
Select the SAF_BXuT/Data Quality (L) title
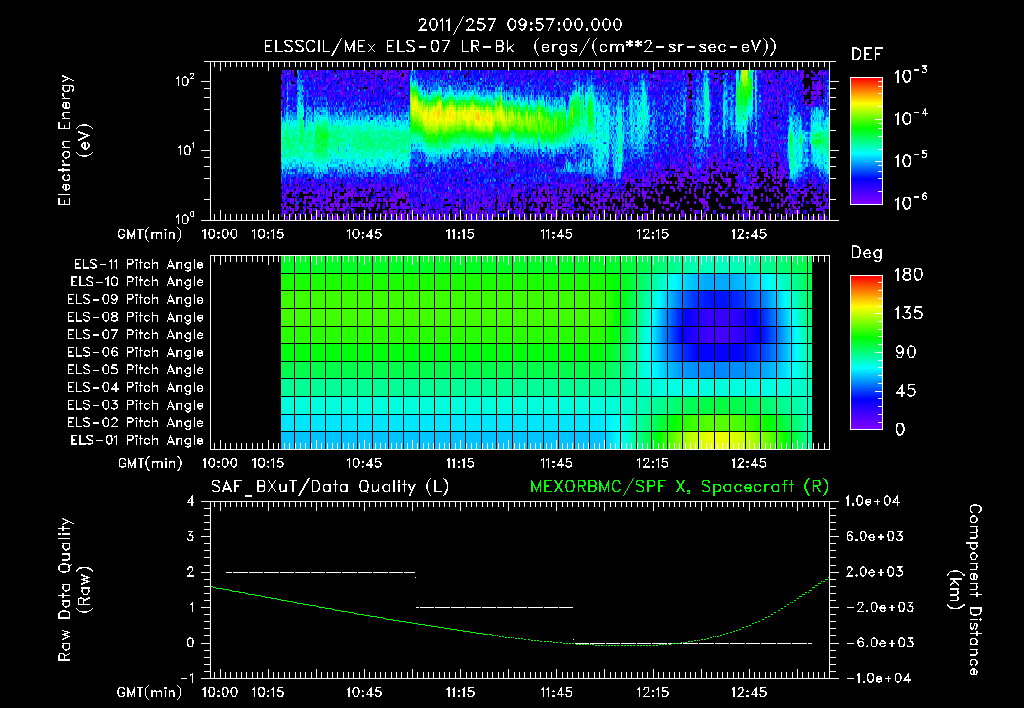click(330, 487)
